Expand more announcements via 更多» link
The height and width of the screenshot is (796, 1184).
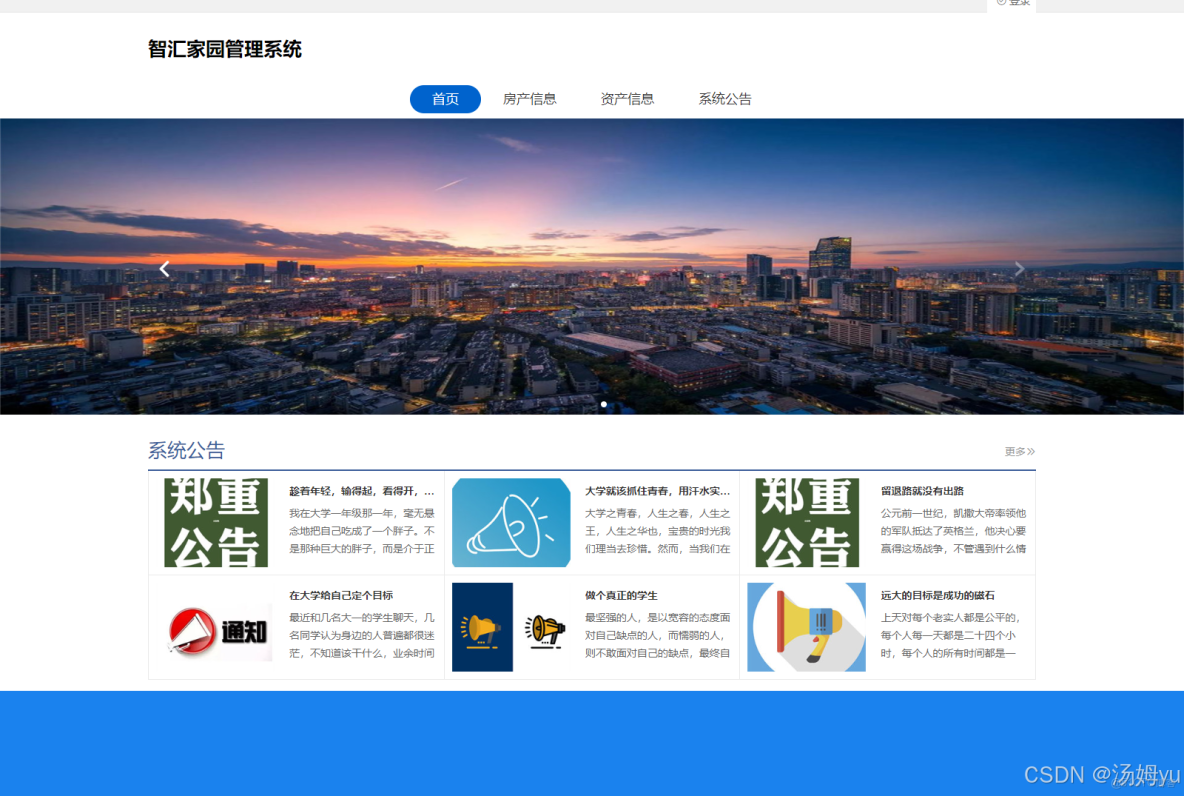click(x=1019, y=451)
